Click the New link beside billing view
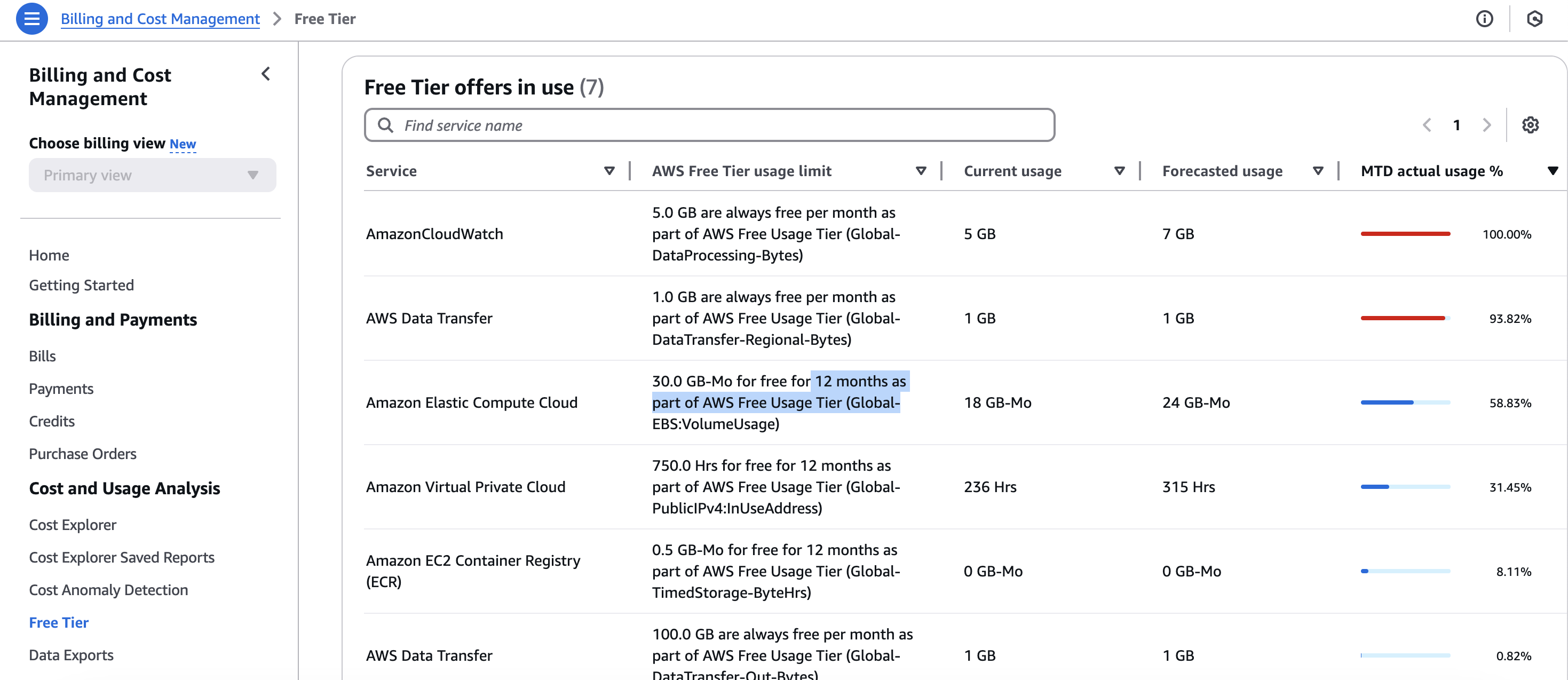Viewport: 1568px width, 680px height. (183, 144)
